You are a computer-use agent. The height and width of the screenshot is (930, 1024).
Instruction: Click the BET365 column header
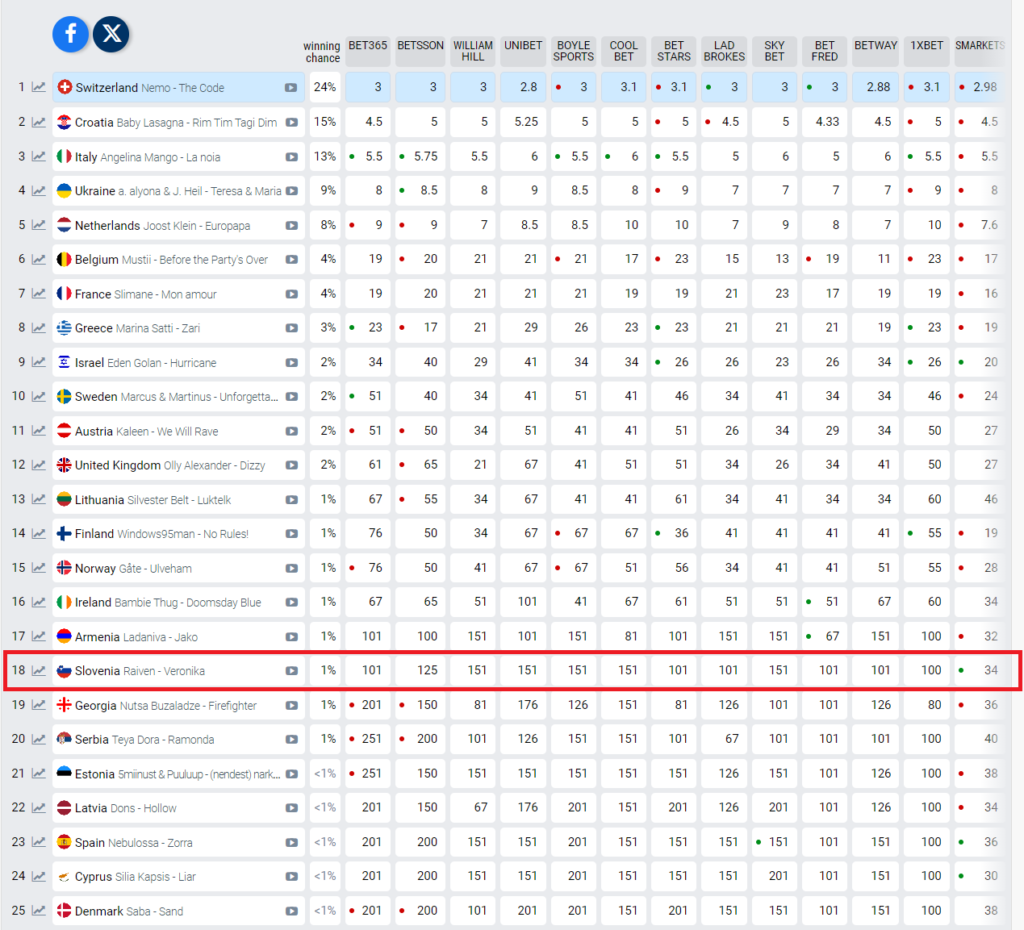[x=367, y=46]
